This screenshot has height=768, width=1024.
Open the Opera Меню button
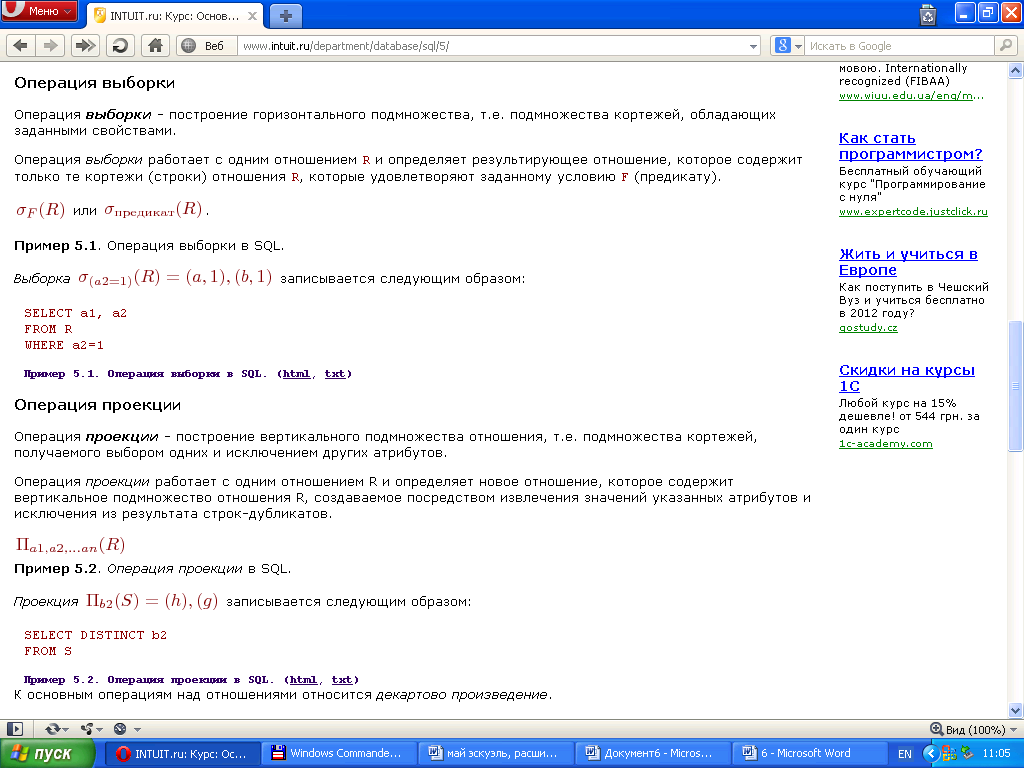point(40,12)
